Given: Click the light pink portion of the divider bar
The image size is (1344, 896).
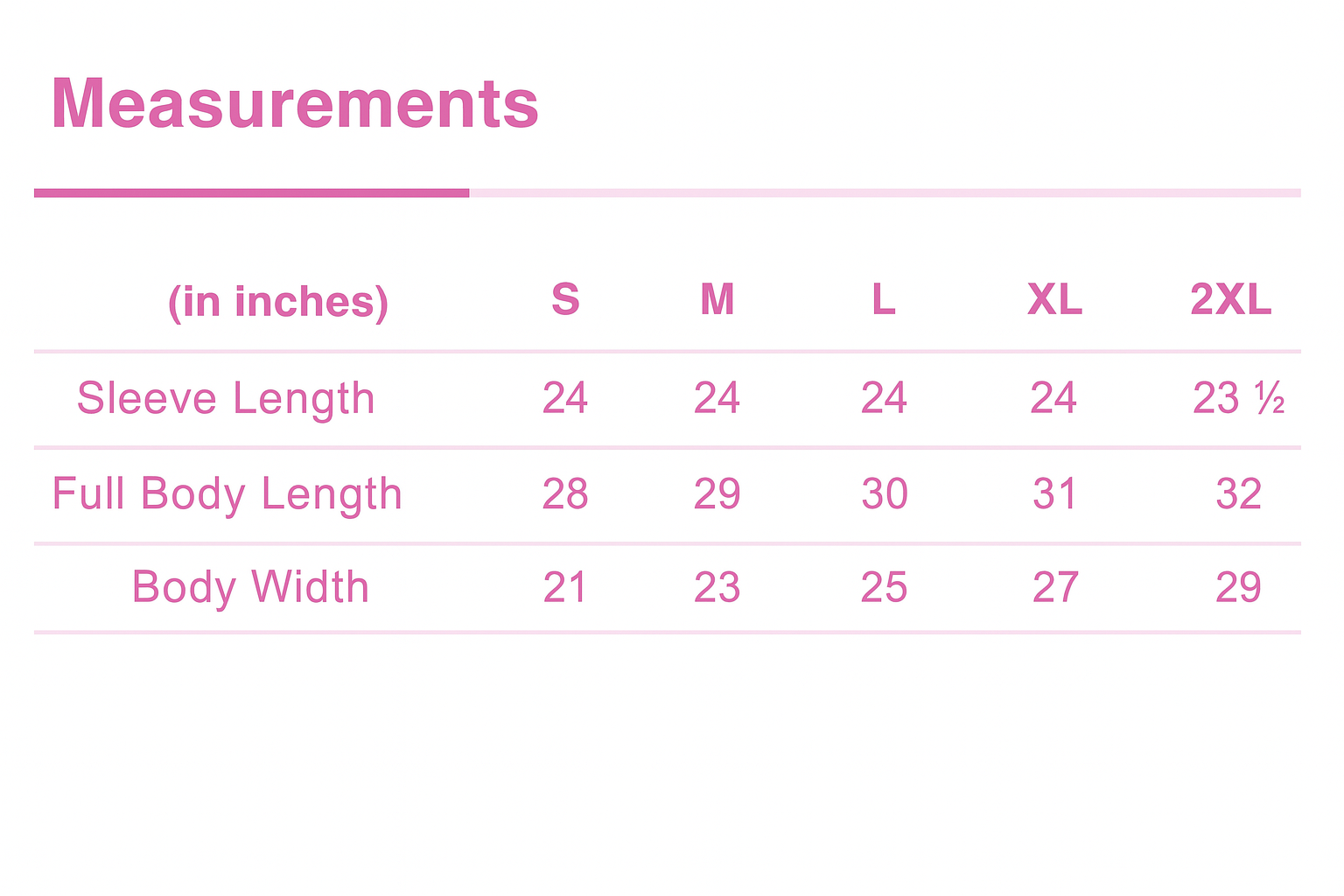Looking at the screenshot, I should (x=884, y=192).
